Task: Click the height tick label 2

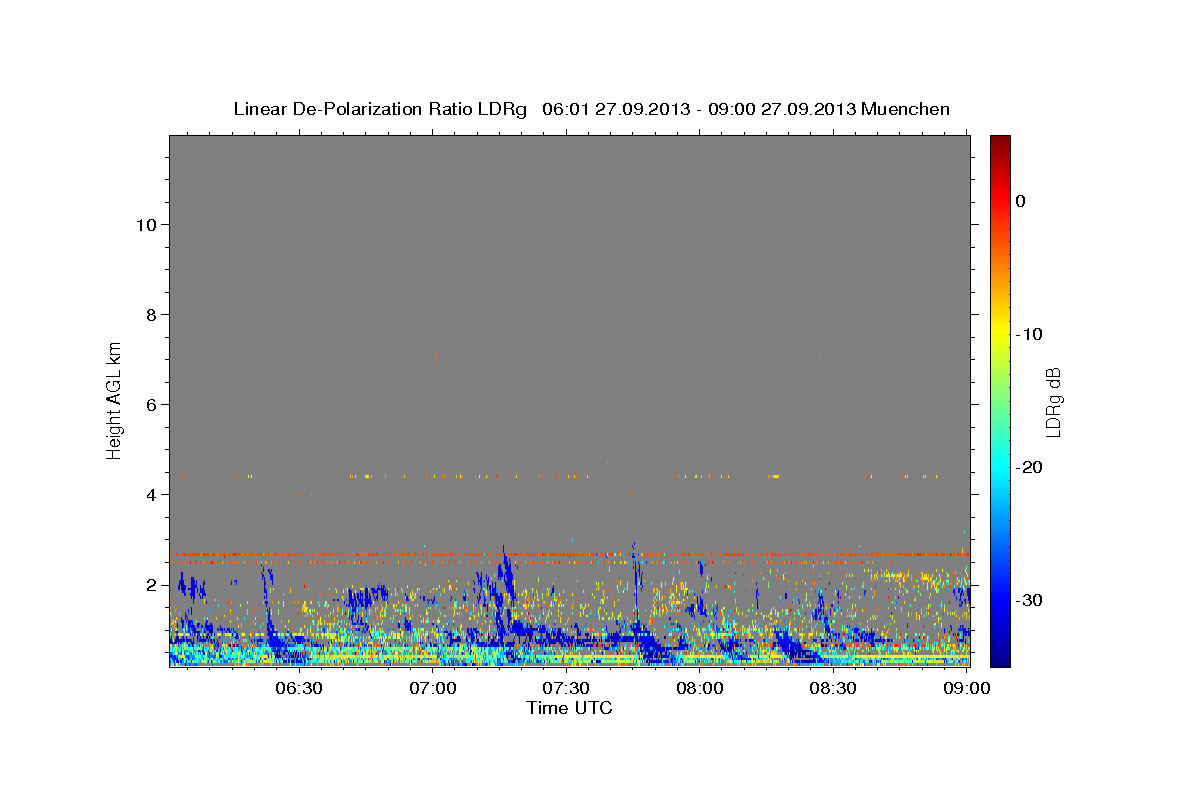Action: pos(152,585)
